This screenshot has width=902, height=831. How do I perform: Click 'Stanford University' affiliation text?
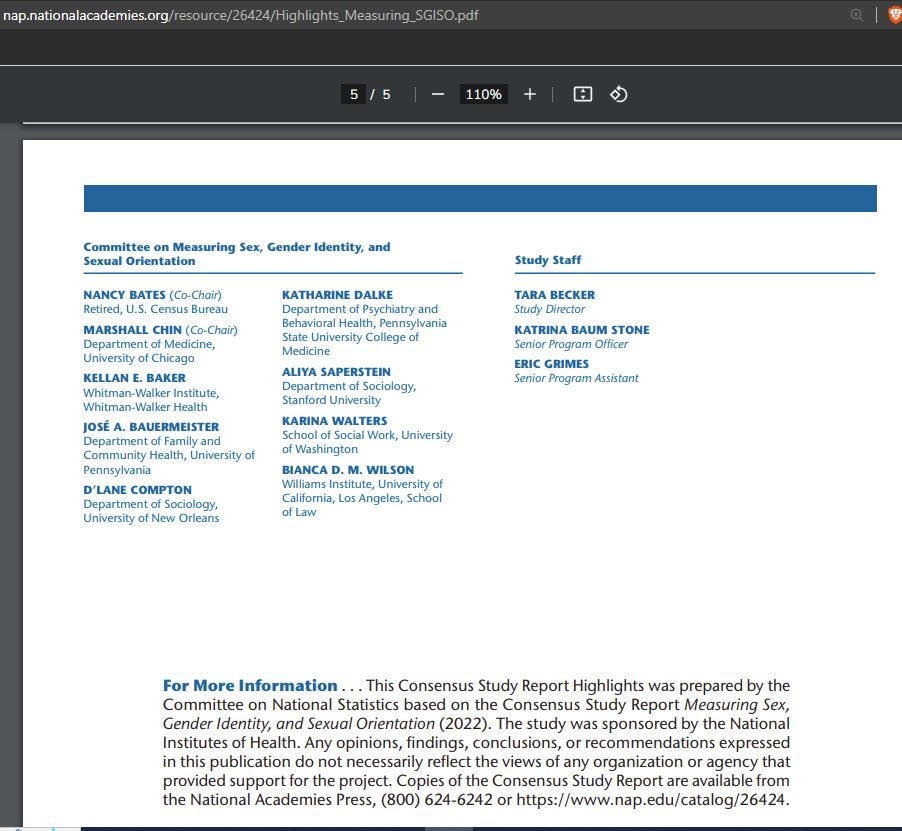point(331,400)
